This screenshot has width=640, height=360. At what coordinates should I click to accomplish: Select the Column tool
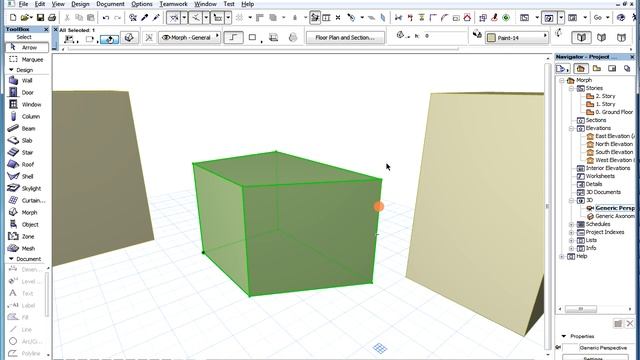pos(27,116)
